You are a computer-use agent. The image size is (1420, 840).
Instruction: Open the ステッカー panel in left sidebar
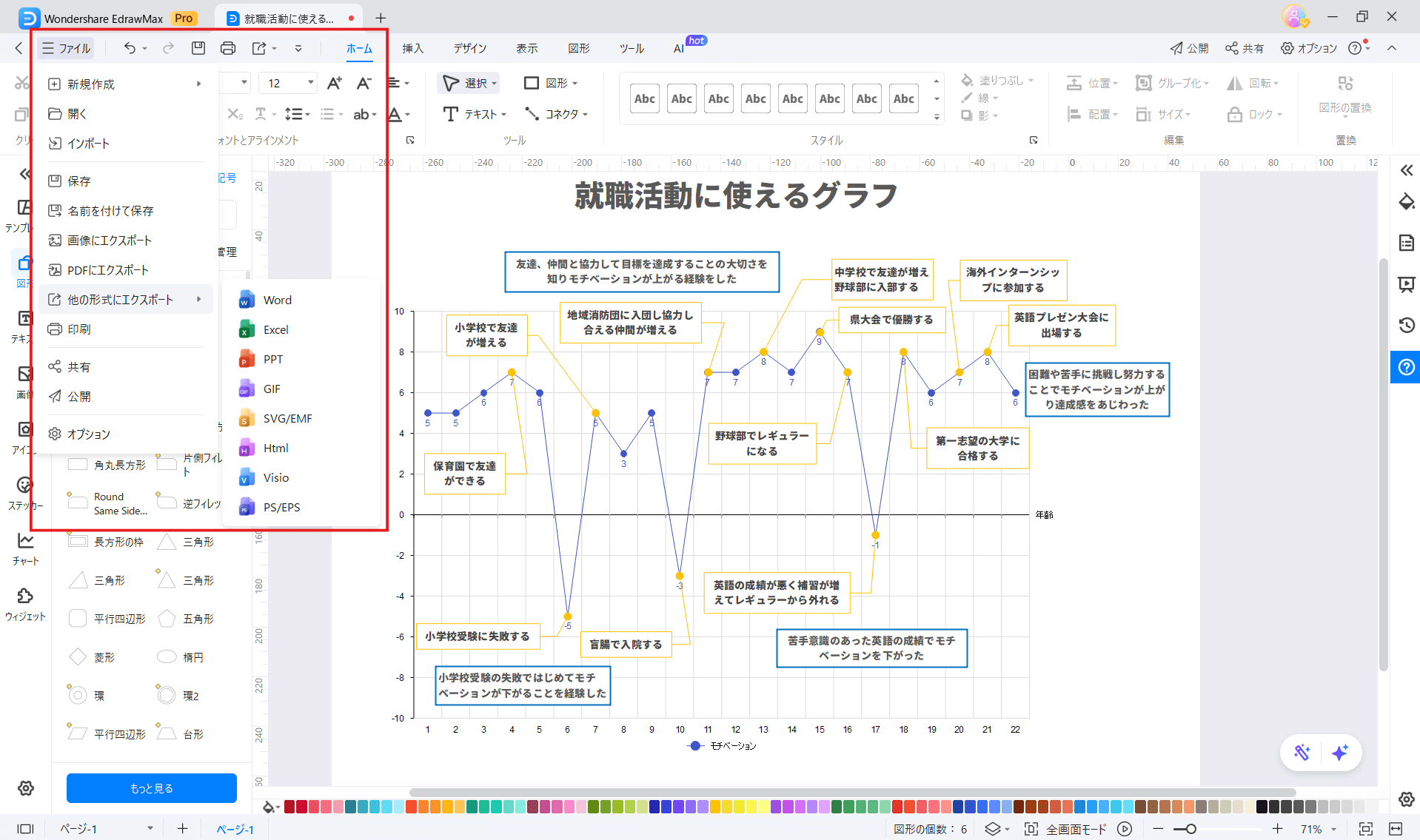point(24,492)
